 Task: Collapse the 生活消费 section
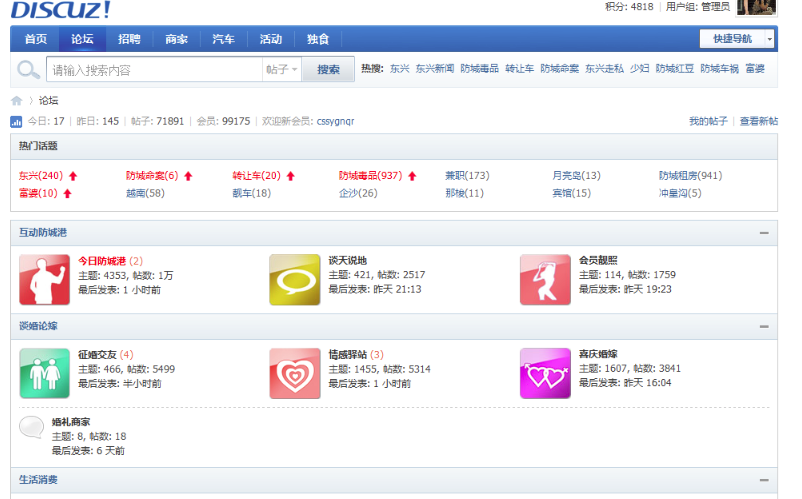[x=764, y=480]
